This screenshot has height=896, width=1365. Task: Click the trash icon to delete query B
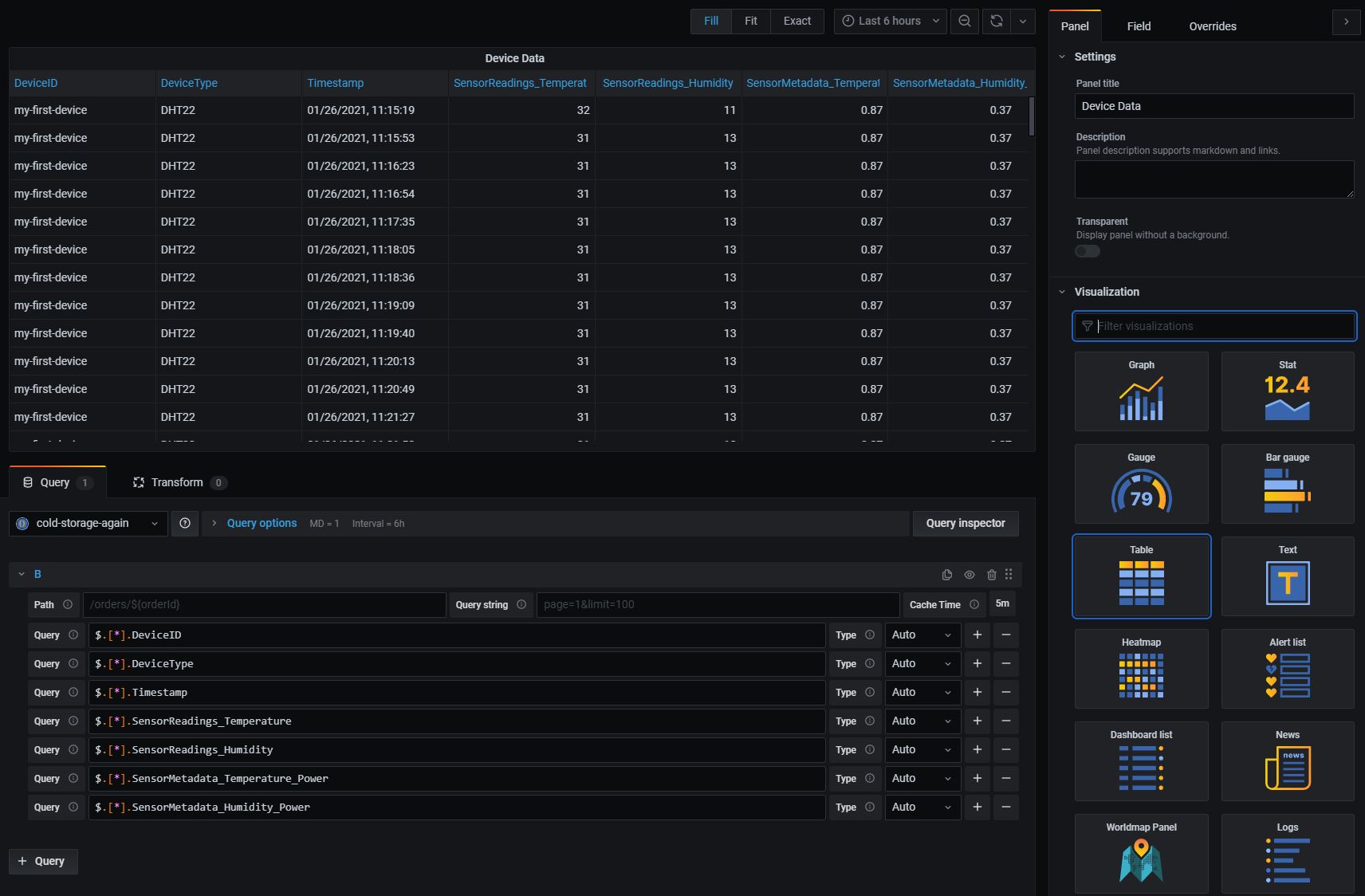tap(992, 575)
